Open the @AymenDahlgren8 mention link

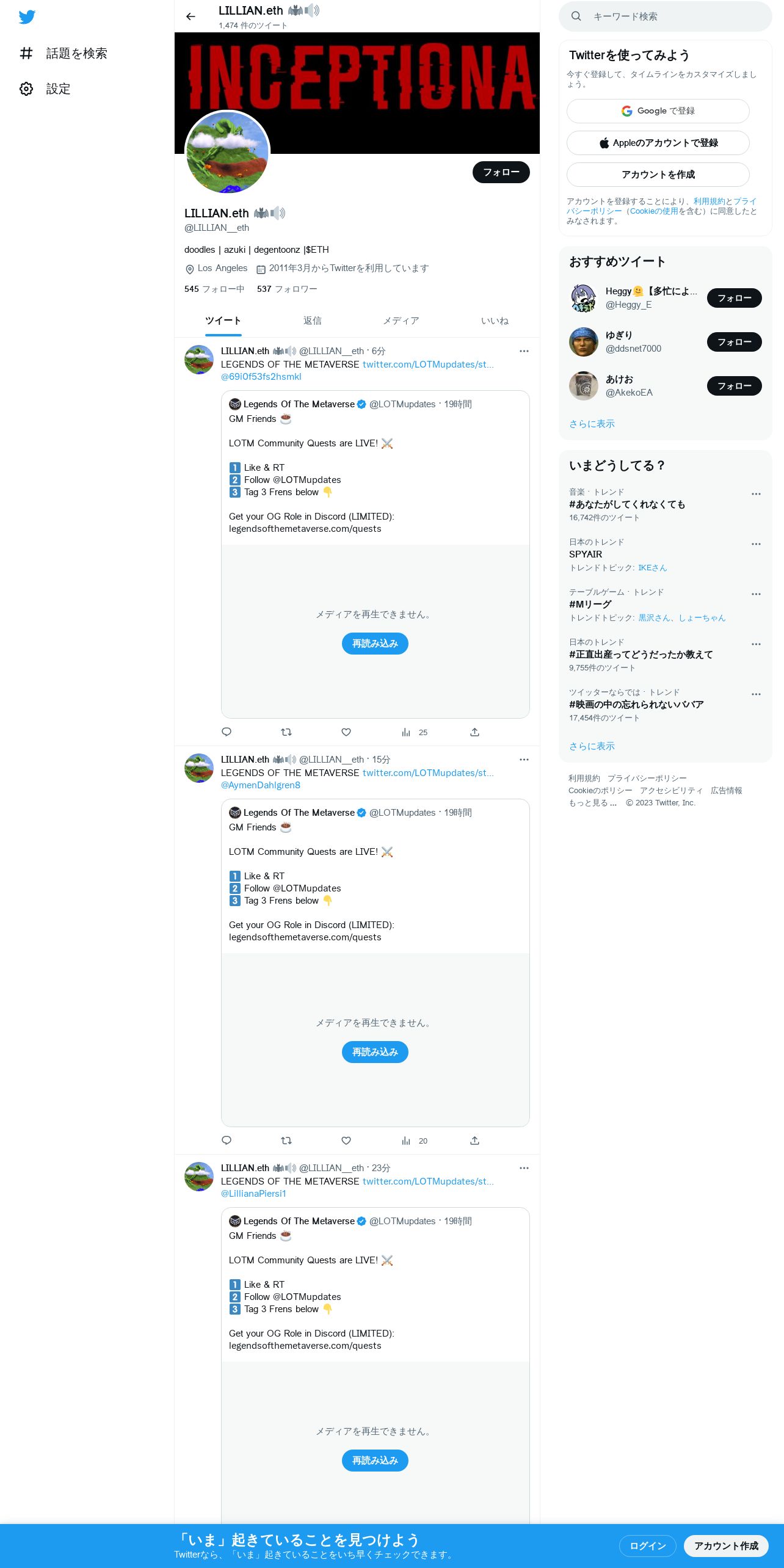coord(261,785)
